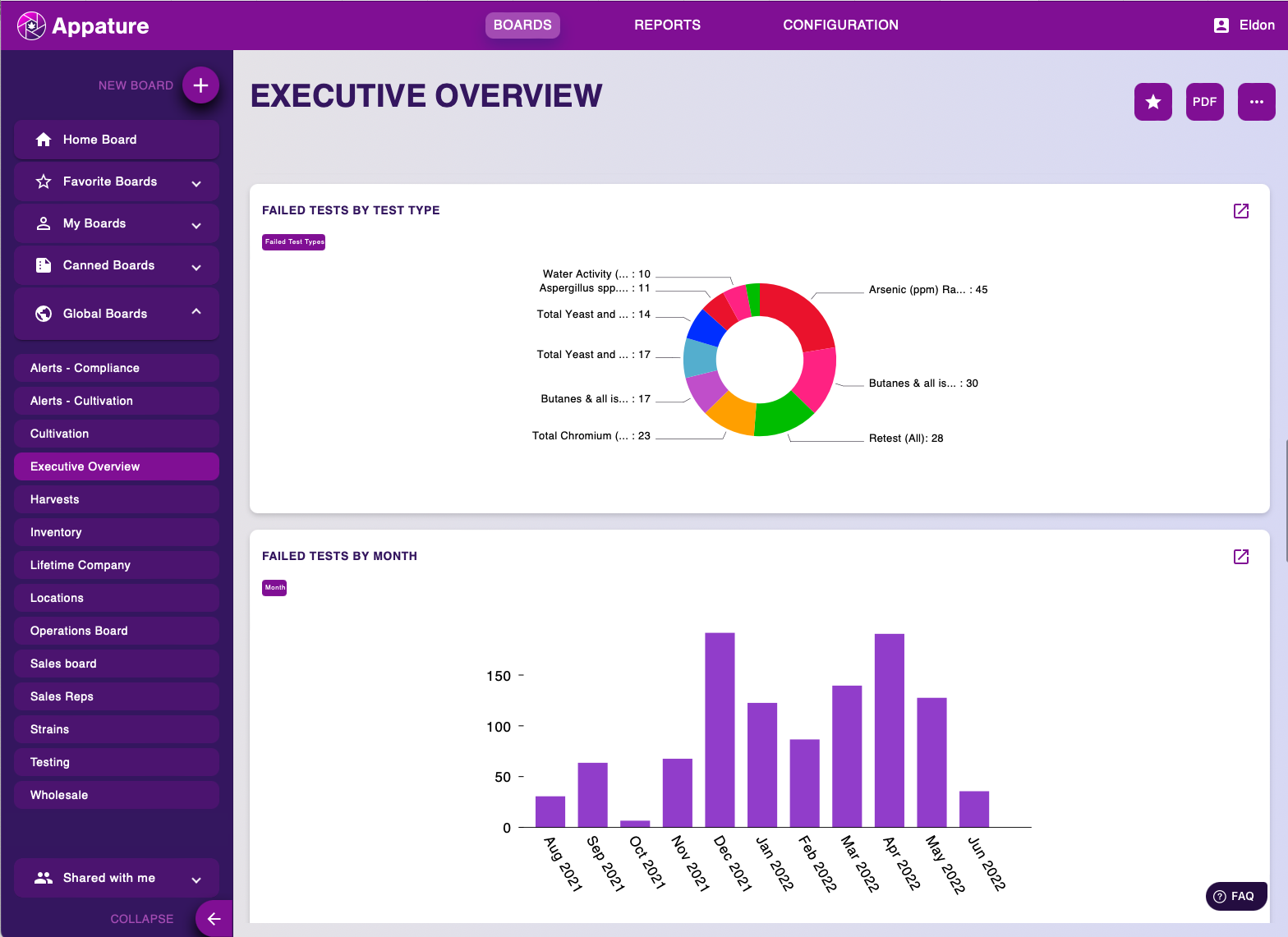The image size is (1288, 937).
Task: Select the Operations Board item
Action: [116, 631]
